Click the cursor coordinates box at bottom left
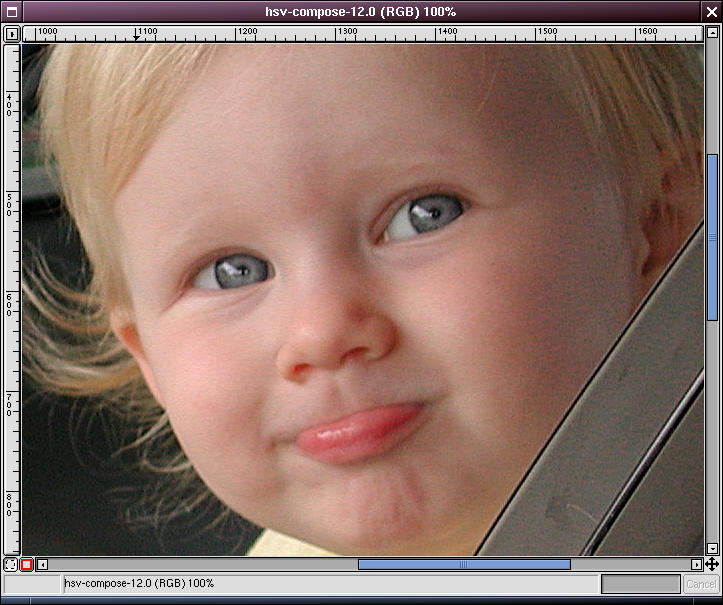 32,584
